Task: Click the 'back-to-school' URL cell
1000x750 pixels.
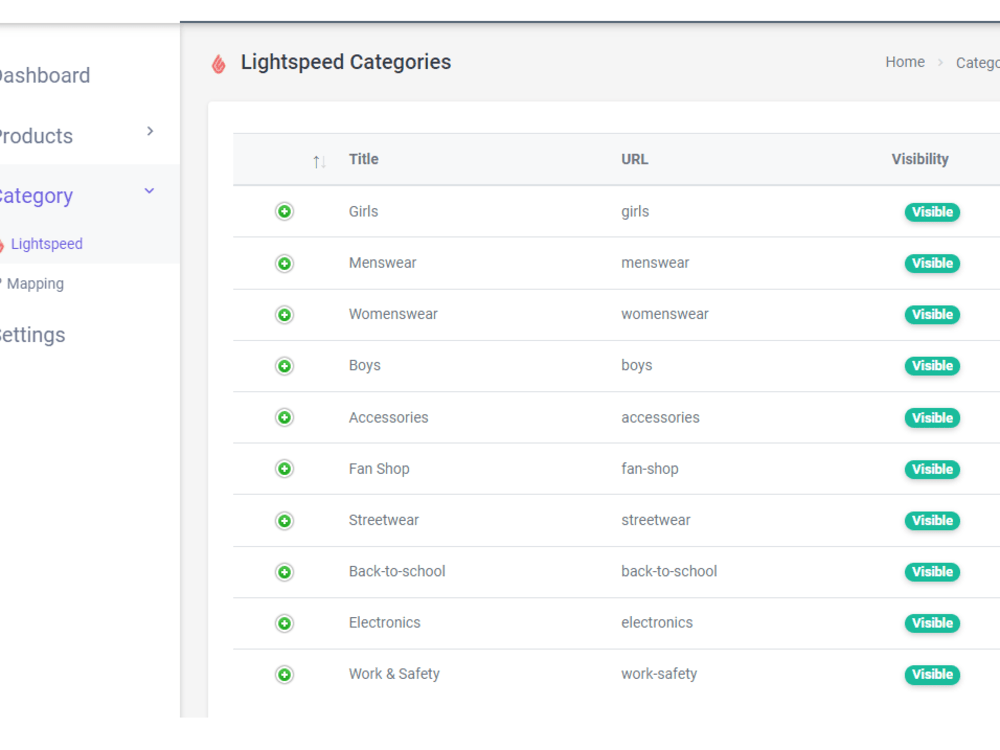Action: pyautogui.click(x=669, y=571)
